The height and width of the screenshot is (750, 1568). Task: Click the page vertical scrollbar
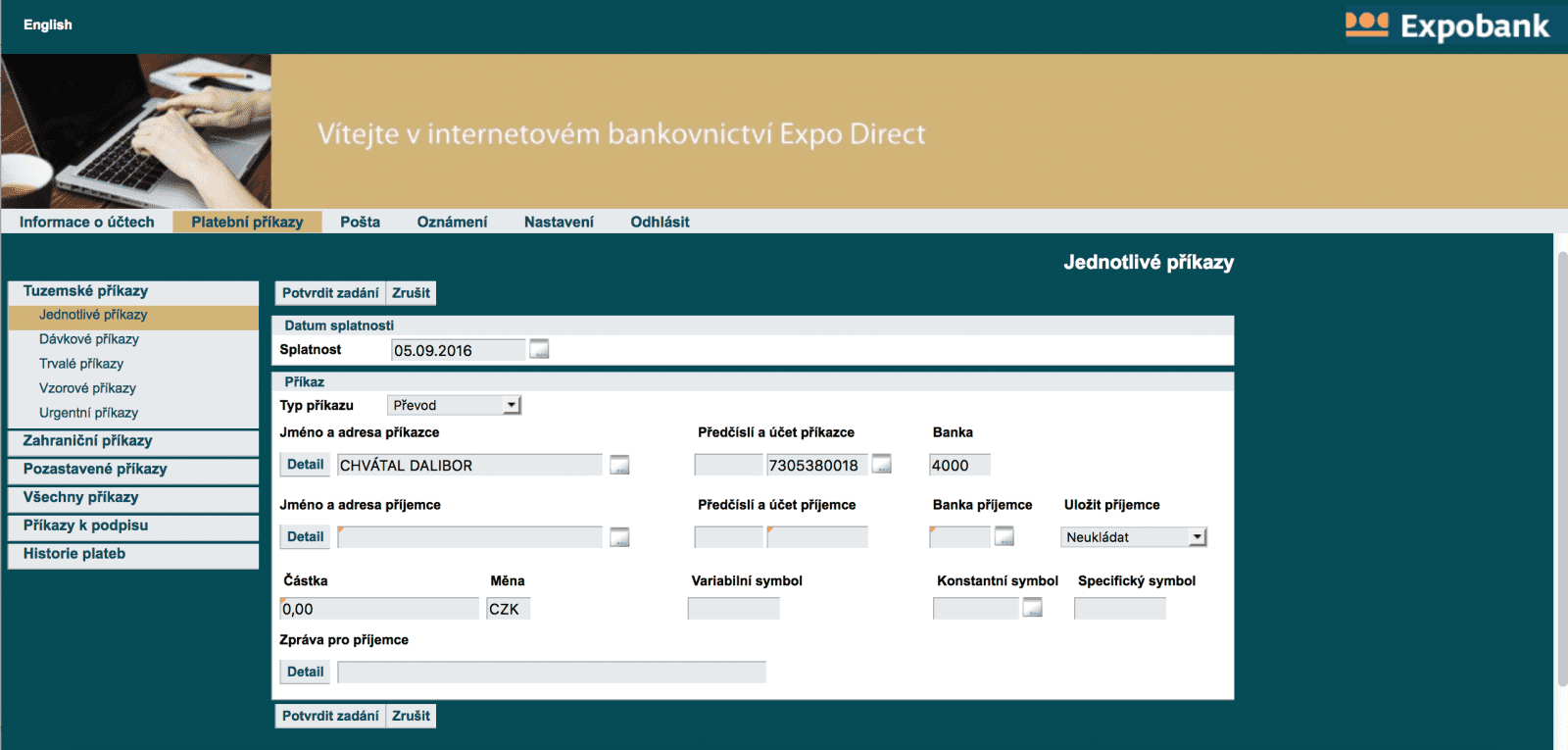click(1562, 469)
